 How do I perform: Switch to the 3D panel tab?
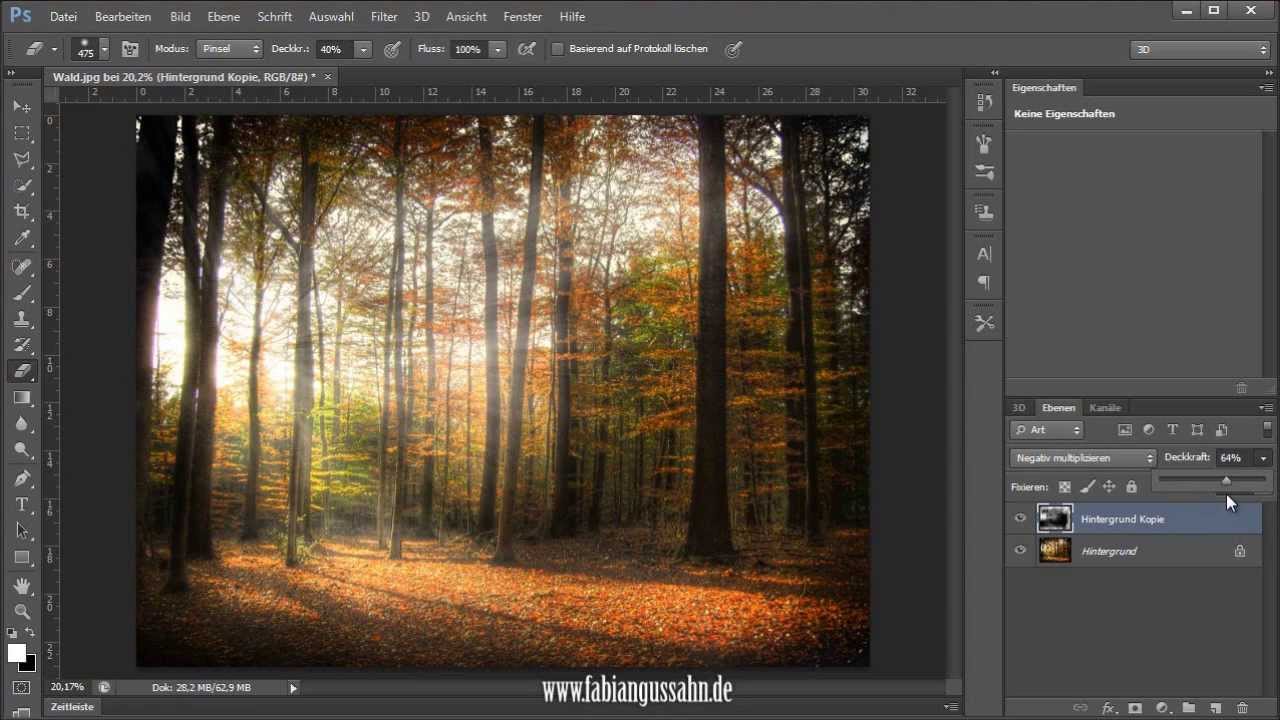tap(1019, 408)
